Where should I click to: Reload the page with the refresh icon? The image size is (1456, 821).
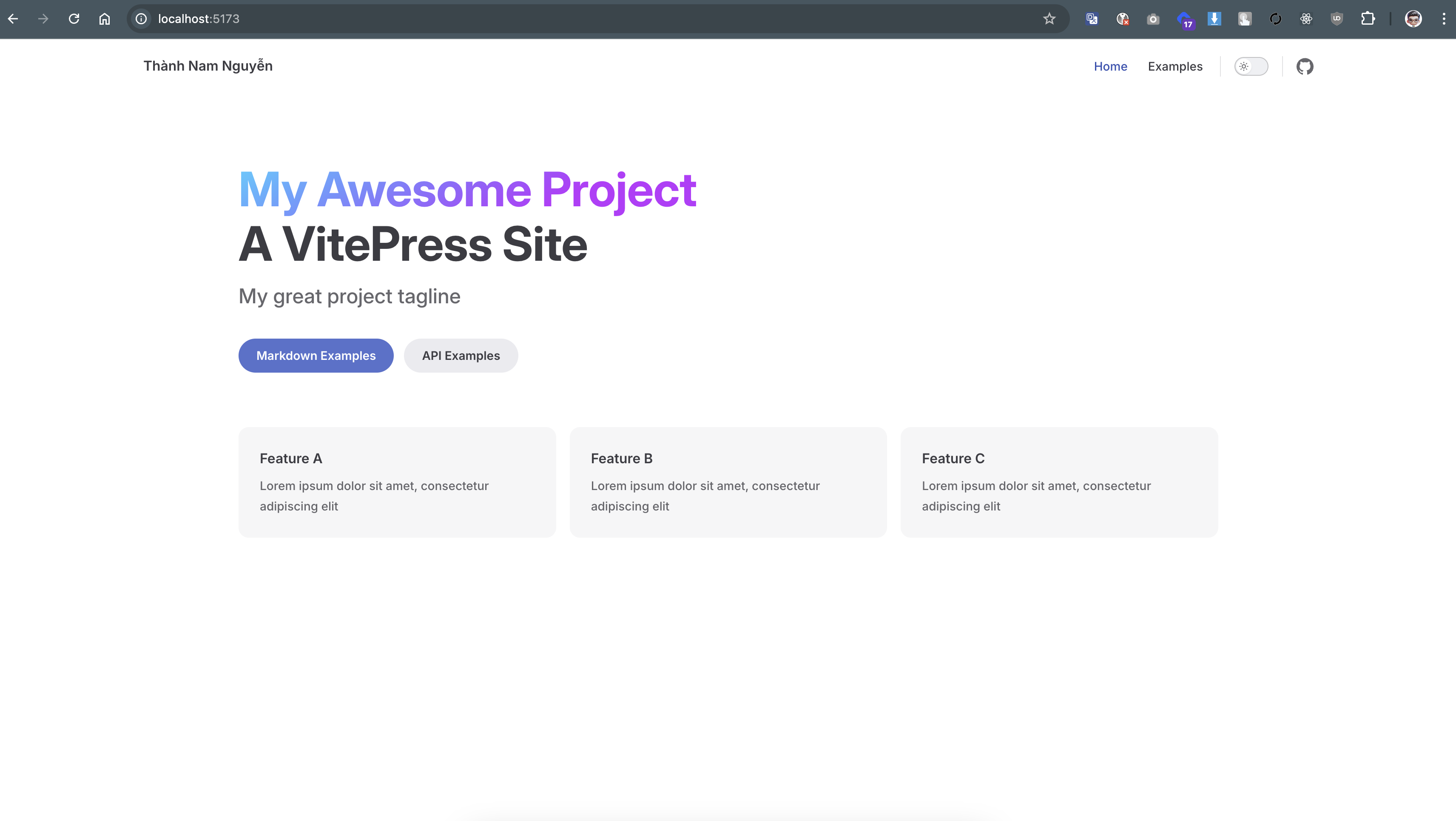pyautogui.click(x=74, y=19)
